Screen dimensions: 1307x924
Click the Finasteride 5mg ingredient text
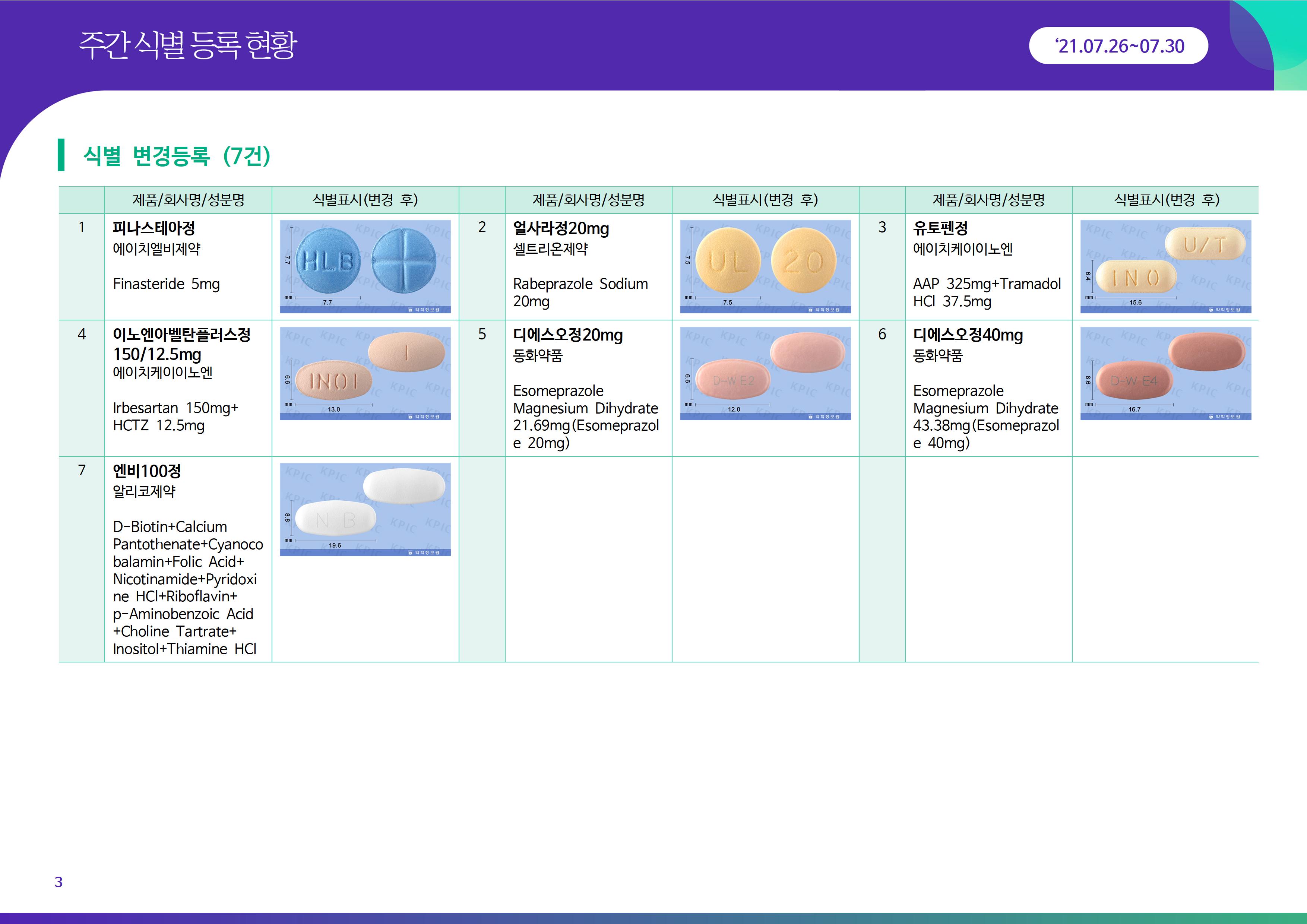[x=166, y=284]
